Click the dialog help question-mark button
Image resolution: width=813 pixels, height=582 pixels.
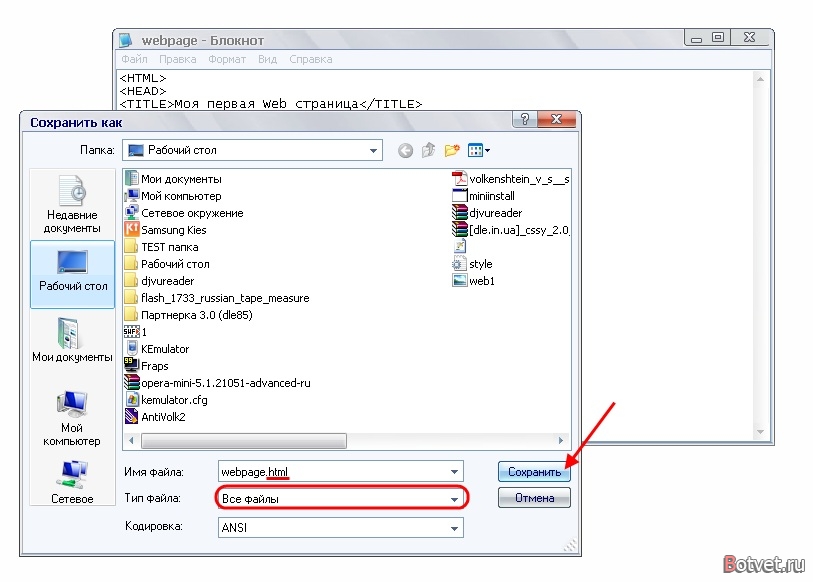tap(525, 119)
